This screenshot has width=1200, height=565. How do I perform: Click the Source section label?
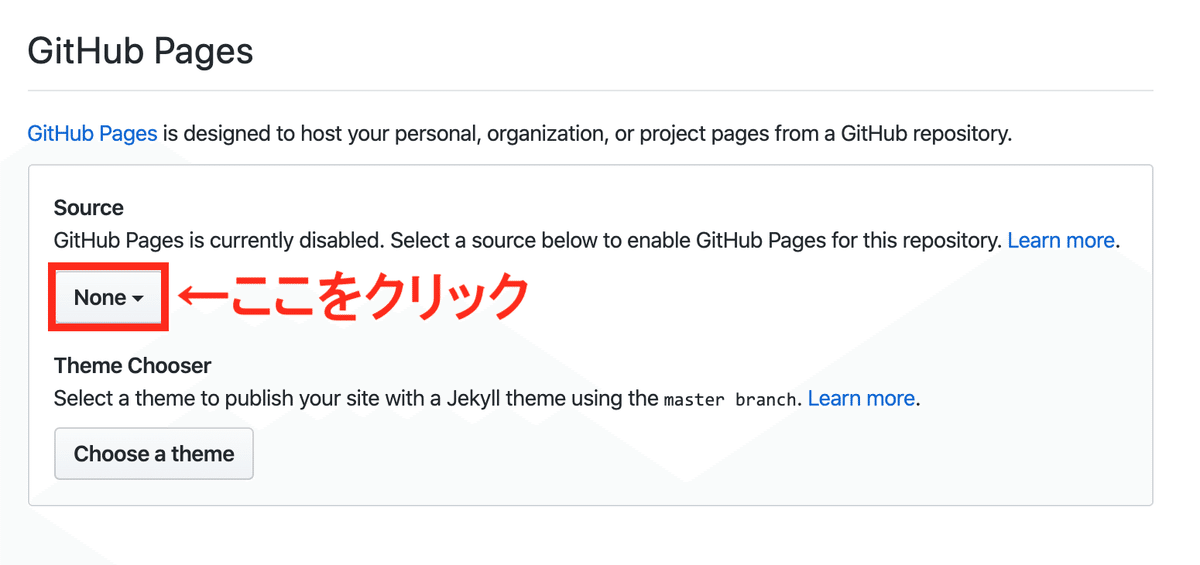click(89, 208)
